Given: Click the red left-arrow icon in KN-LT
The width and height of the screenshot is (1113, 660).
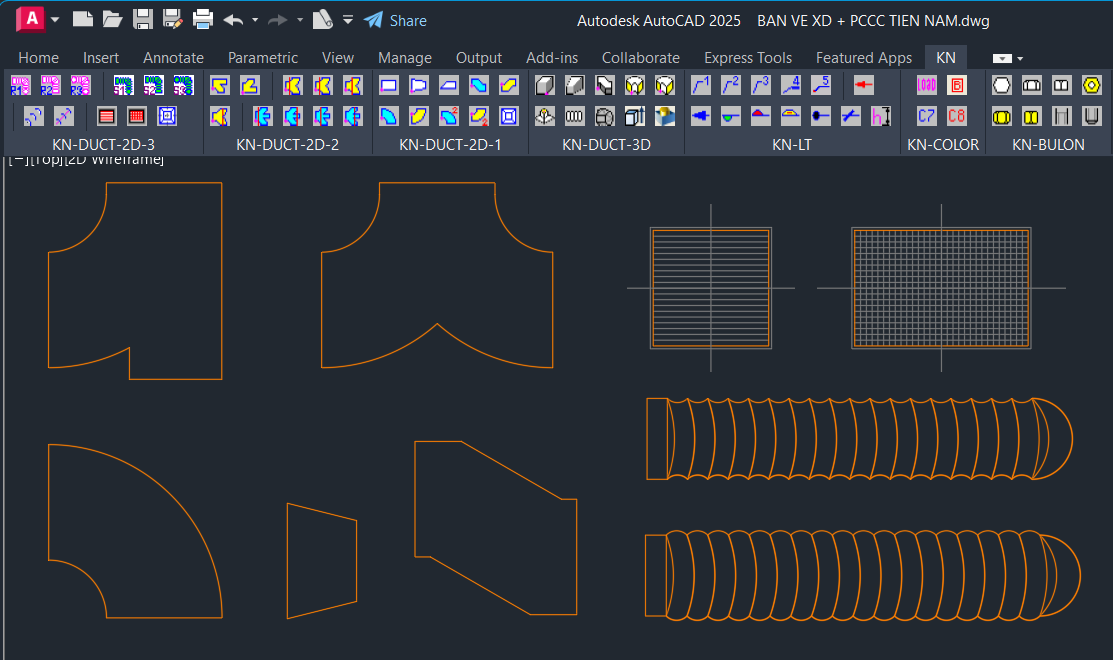Looking at the screenshot, I should tap(863, 86).
